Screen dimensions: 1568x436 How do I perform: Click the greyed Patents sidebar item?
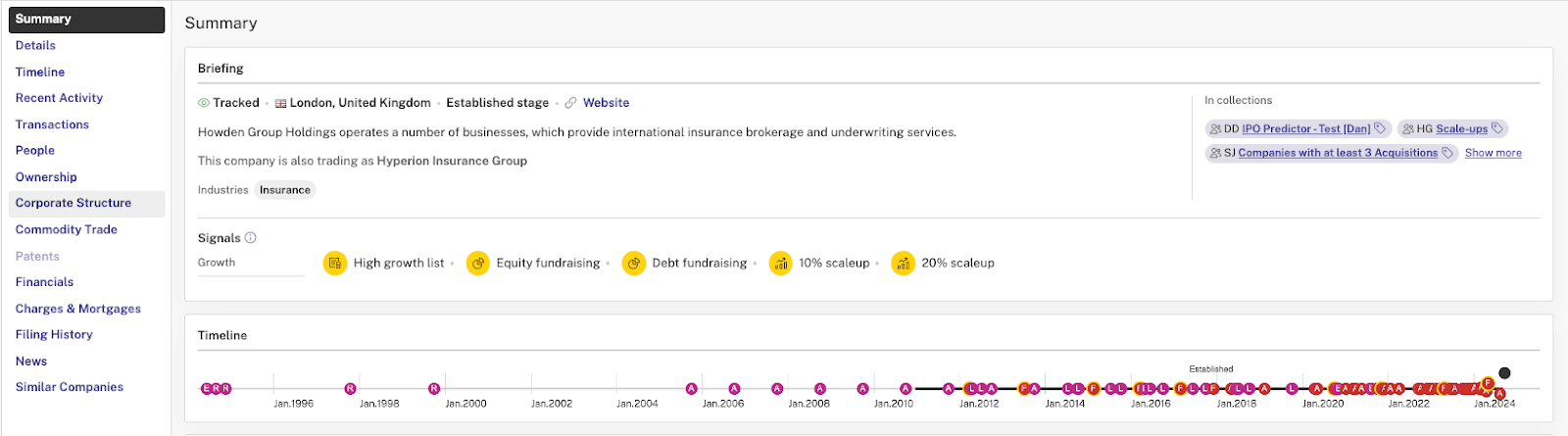37,256
